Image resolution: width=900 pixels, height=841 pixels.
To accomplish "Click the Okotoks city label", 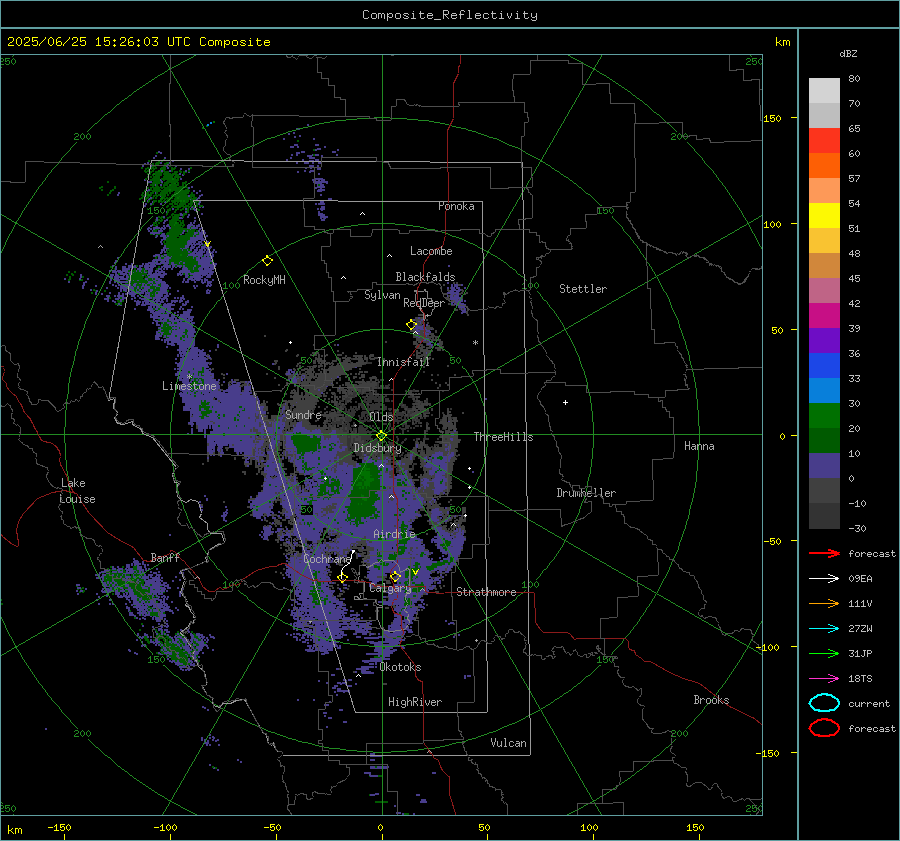I will (x=400, y=667).
